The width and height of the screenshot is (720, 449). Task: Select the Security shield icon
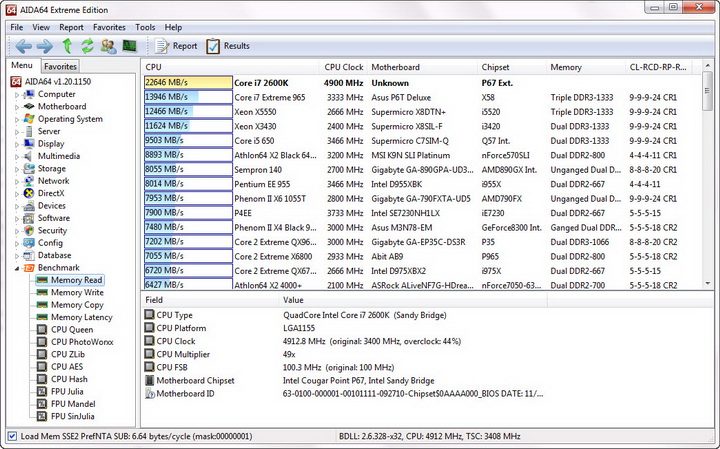click(x=28, y=230)
